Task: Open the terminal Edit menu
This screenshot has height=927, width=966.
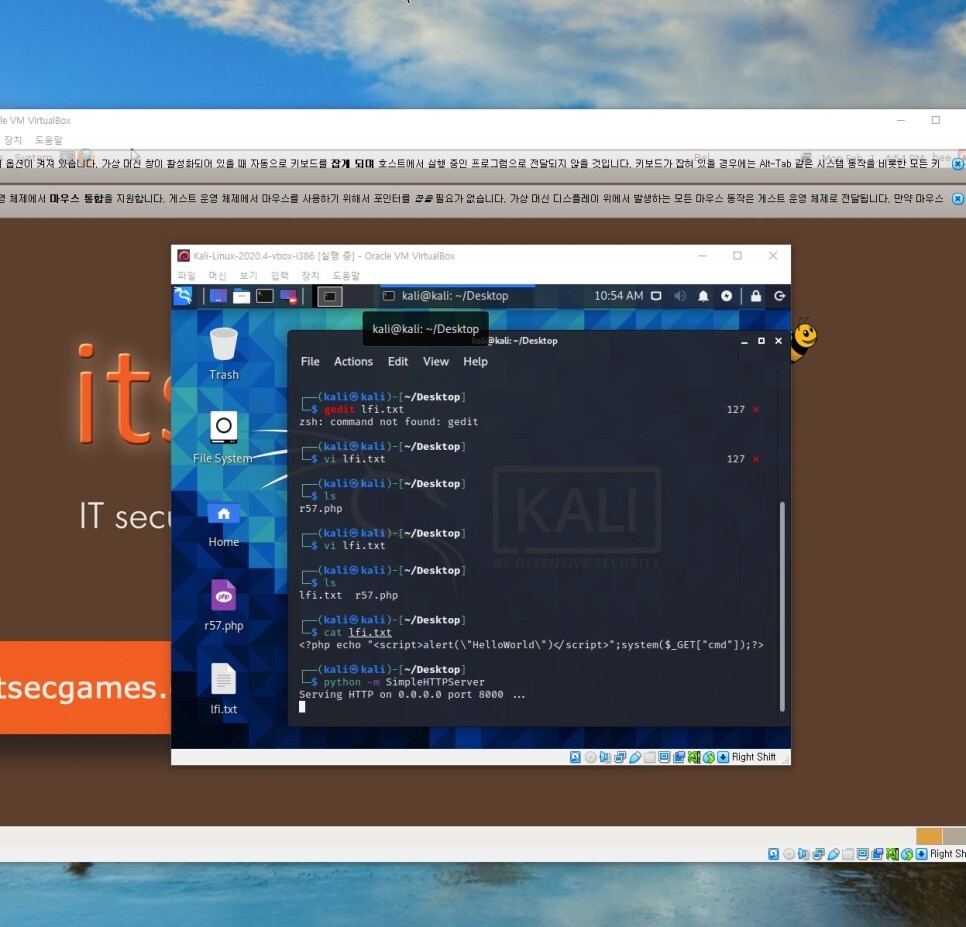Action: pos(398,362)
